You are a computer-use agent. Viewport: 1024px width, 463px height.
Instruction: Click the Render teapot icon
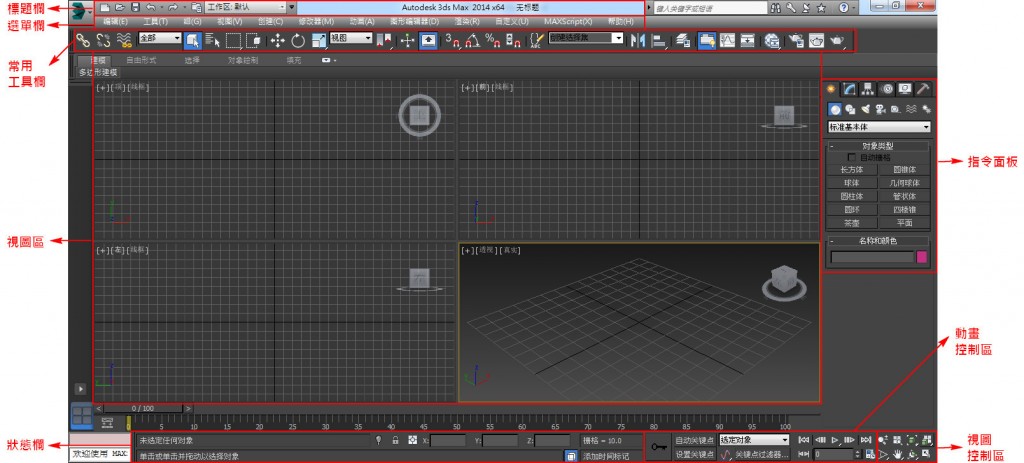tap(836, 41)
